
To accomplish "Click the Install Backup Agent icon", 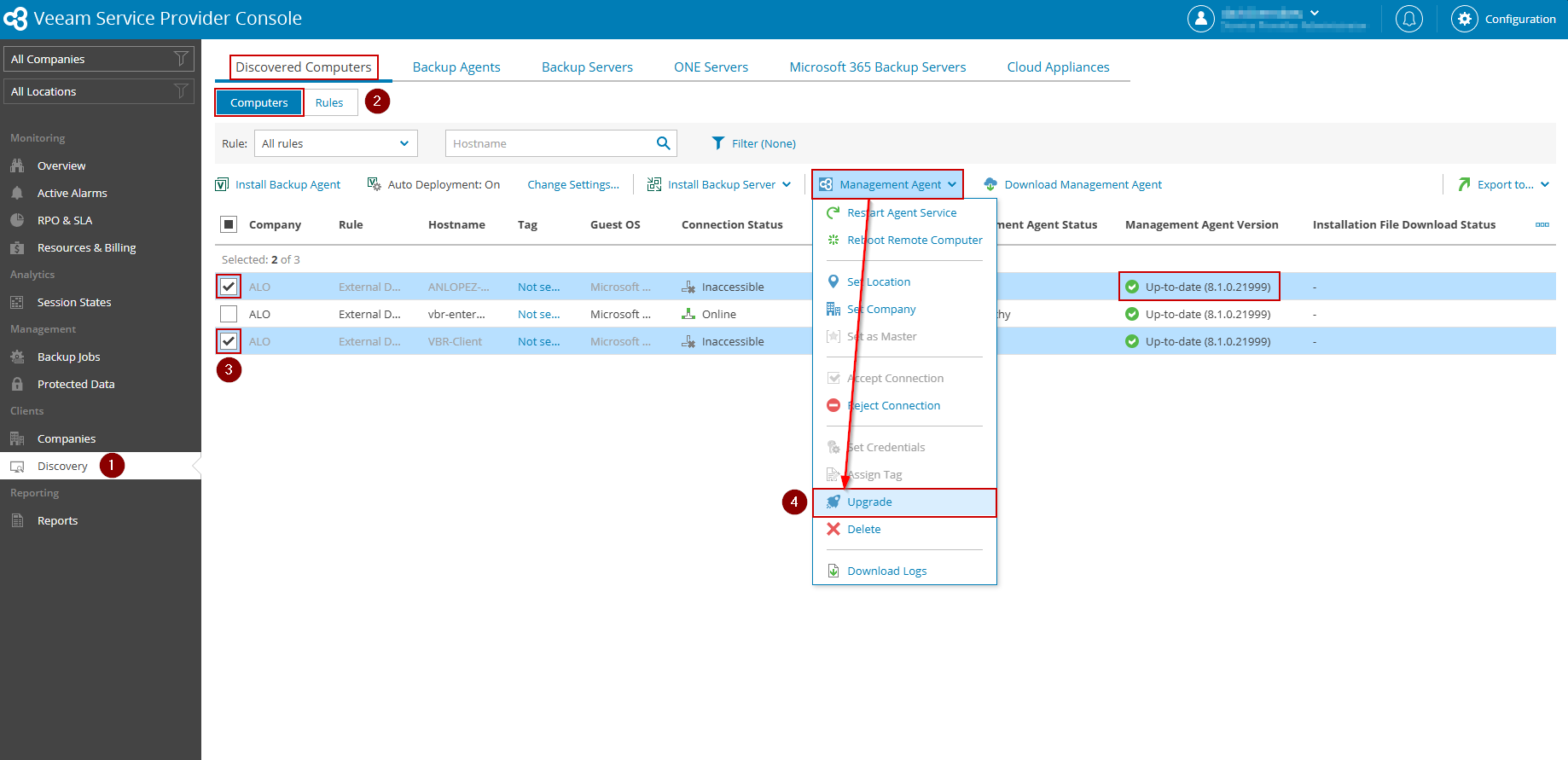I will [x=223, y=184].
